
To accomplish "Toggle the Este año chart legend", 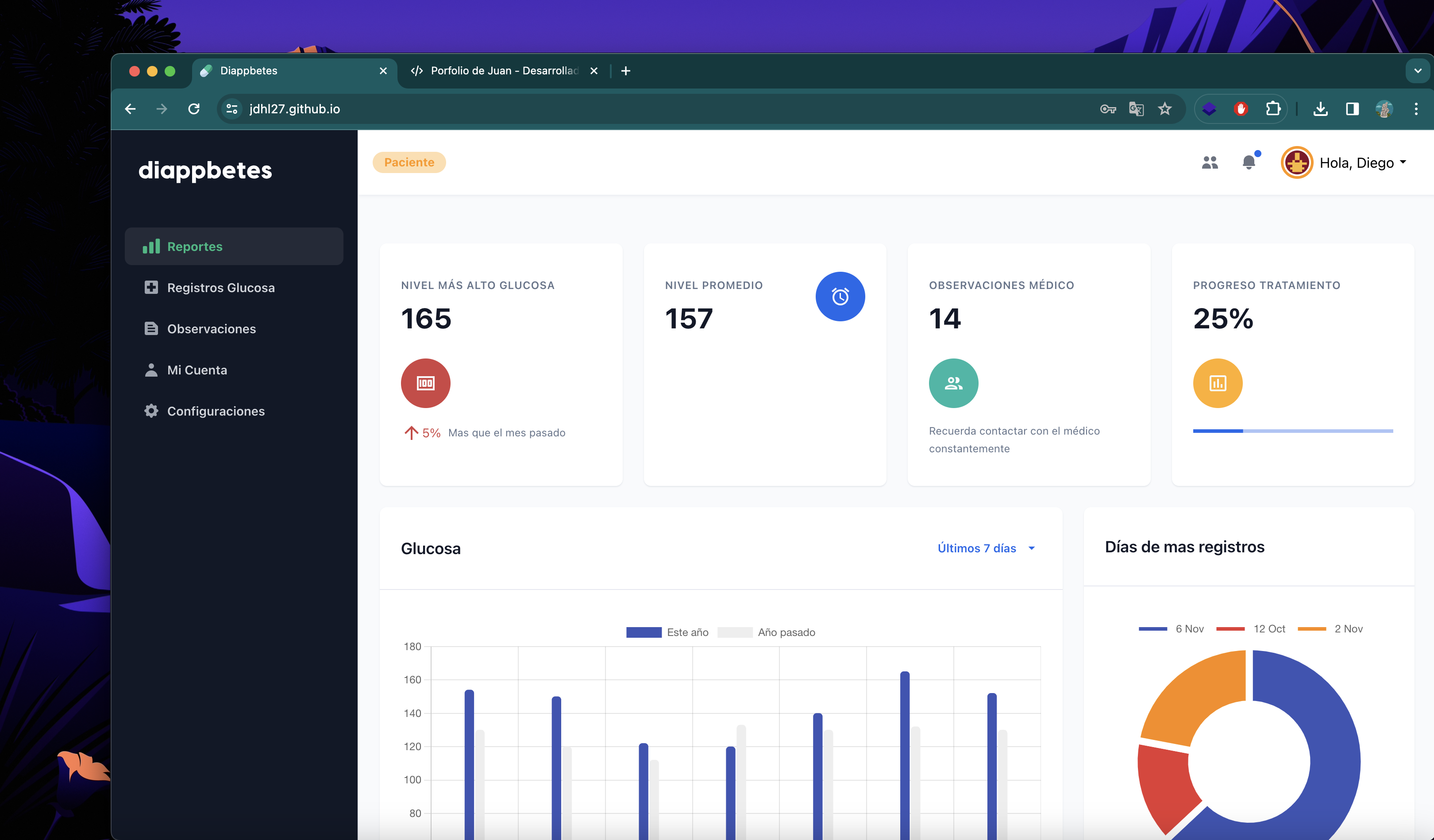I will (667, 632).
